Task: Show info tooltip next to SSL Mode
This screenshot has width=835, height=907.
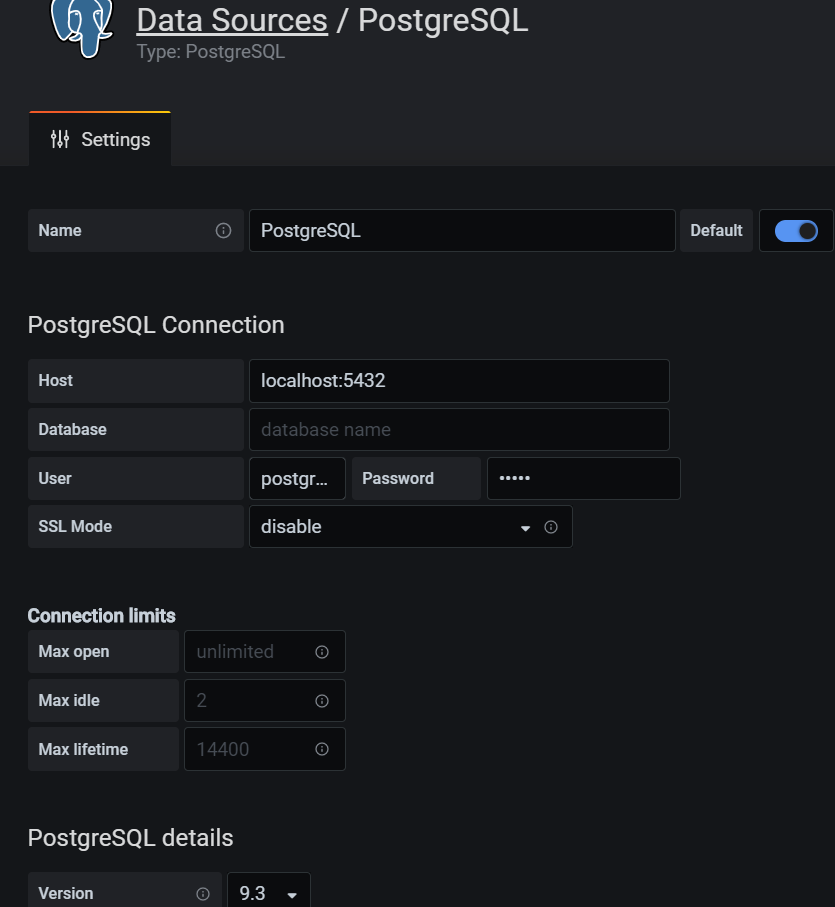Action: click(551, 527)
